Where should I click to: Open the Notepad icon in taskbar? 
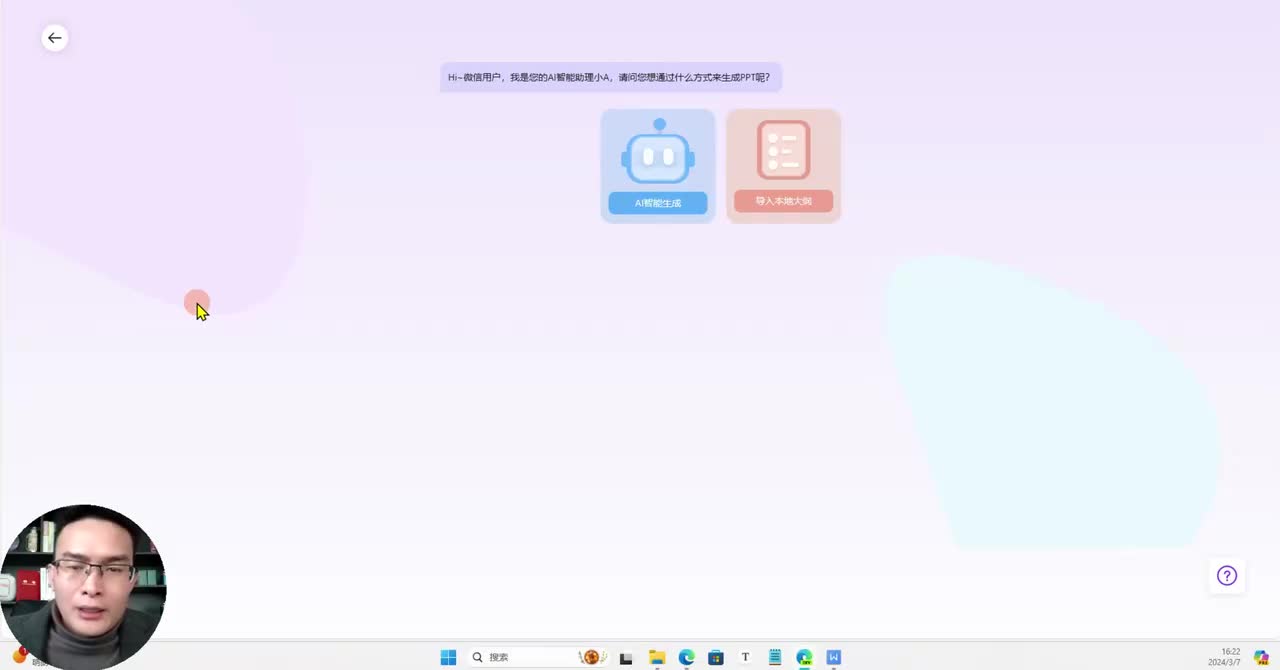775,657
